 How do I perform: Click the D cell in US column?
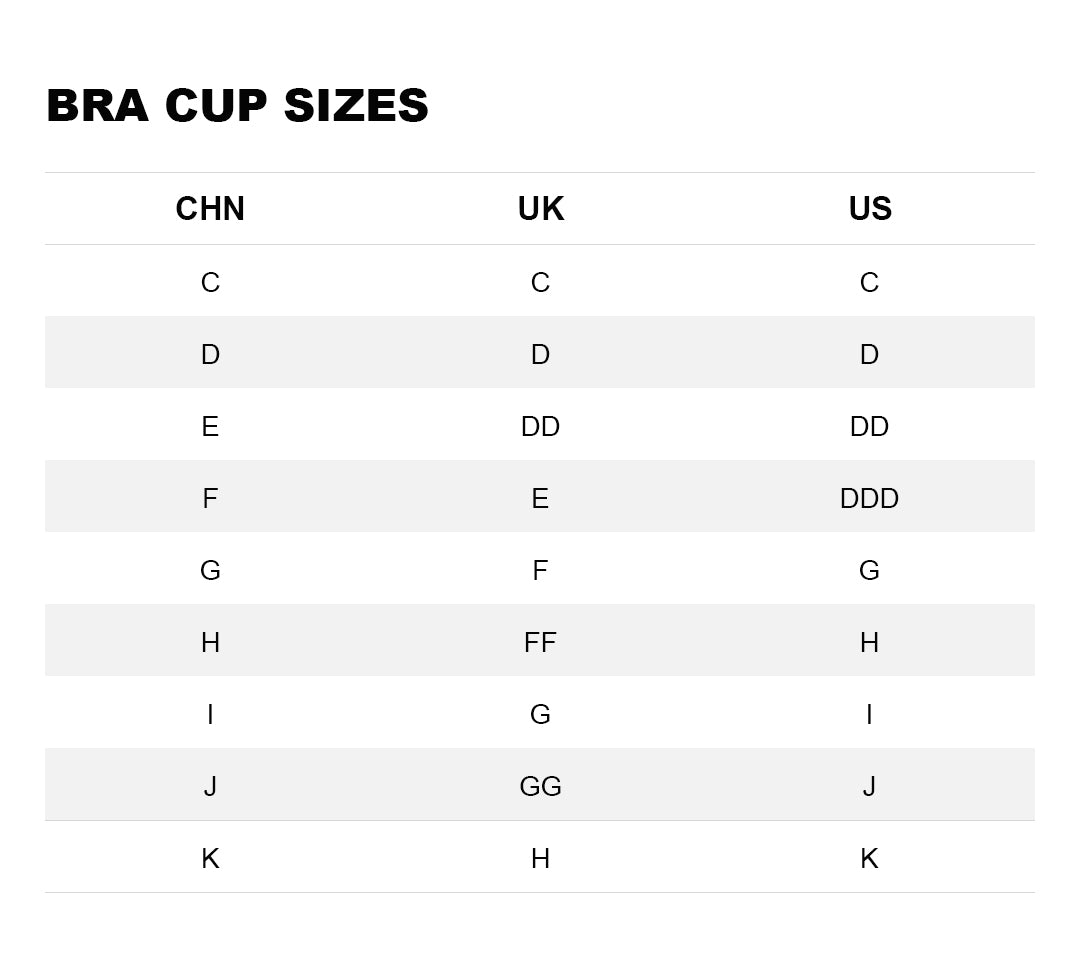869,354
